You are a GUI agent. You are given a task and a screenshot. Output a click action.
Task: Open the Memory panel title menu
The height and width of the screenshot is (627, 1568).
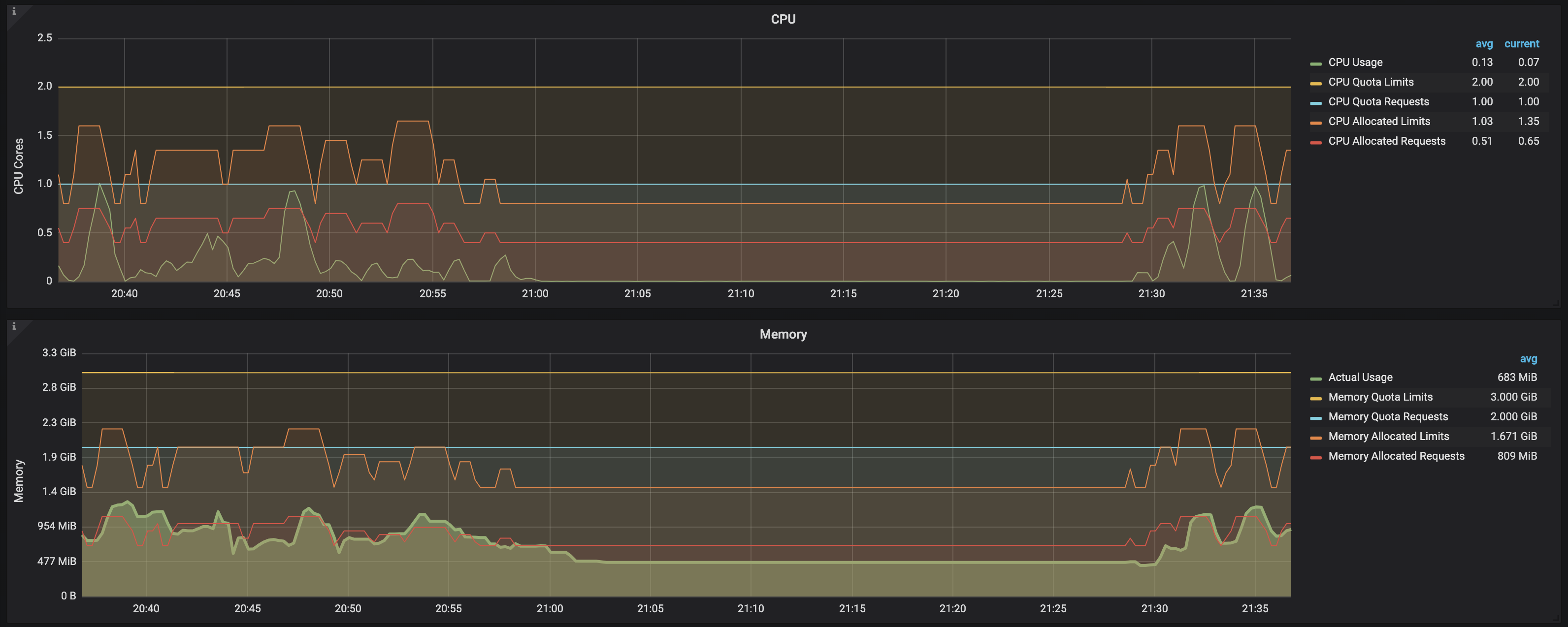pyautogui.click(x=783, y=335)
